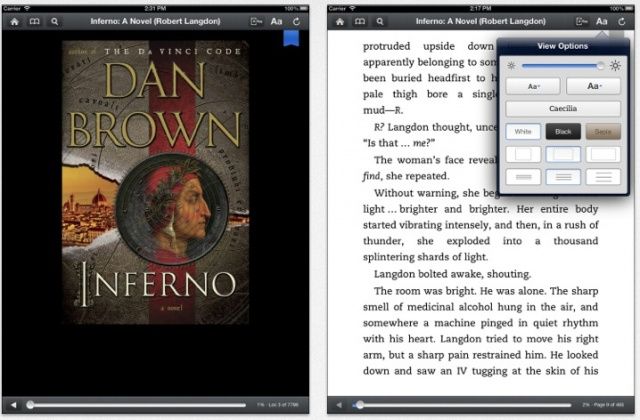This screenshot has height=420, width=640.
Task: Choose the wide line spacing option
Action: coord(603,177)
